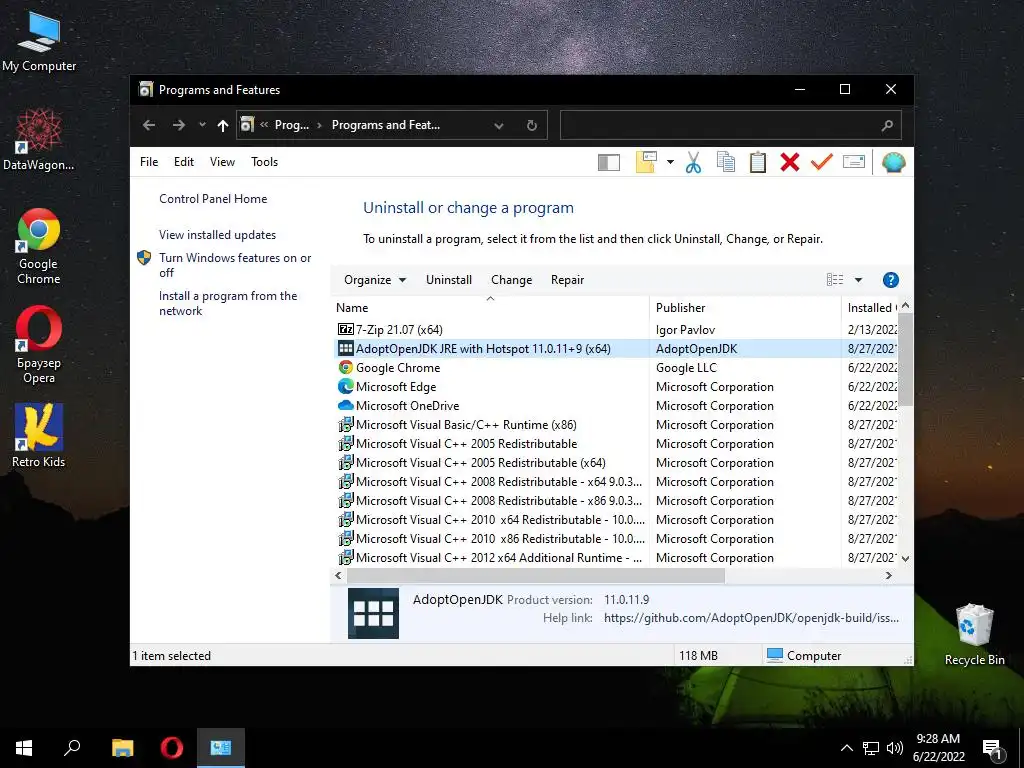Image resolution: width=1024 pixels, height=768 pixels.
Task: Refresh the Programs and Features list
Action: 532,125
